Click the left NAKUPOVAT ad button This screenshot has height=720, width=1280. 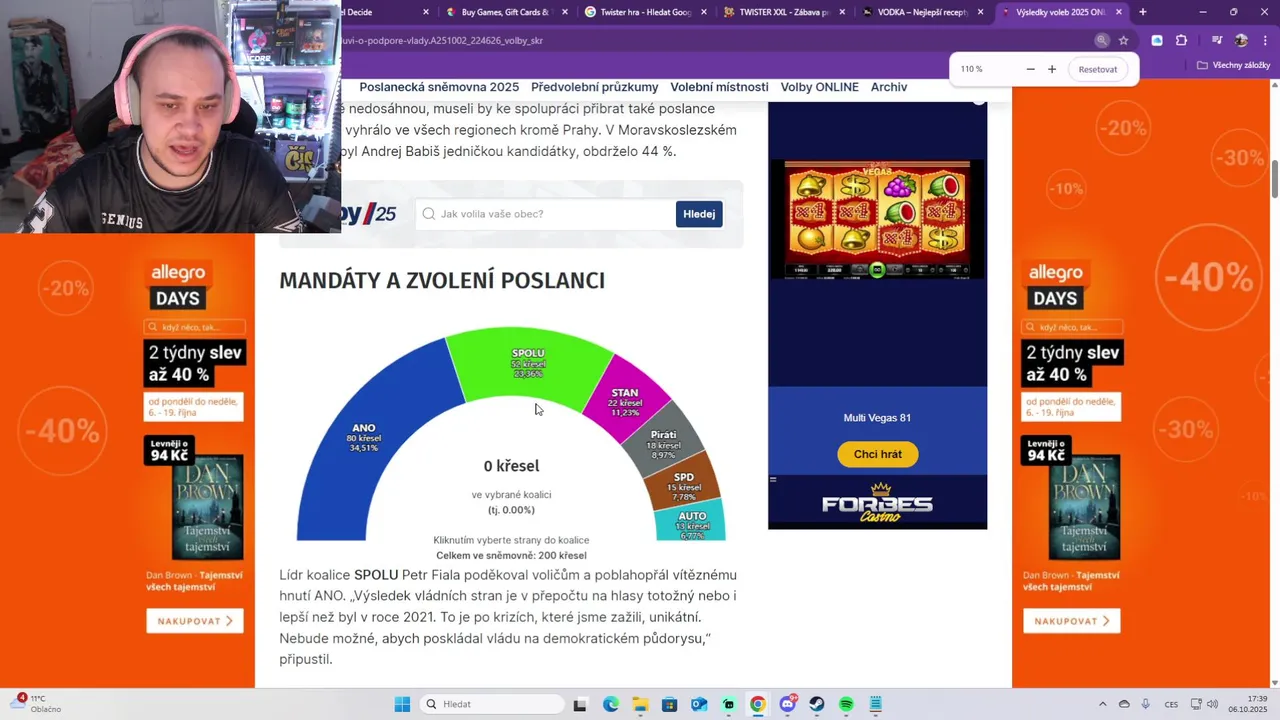194,621
